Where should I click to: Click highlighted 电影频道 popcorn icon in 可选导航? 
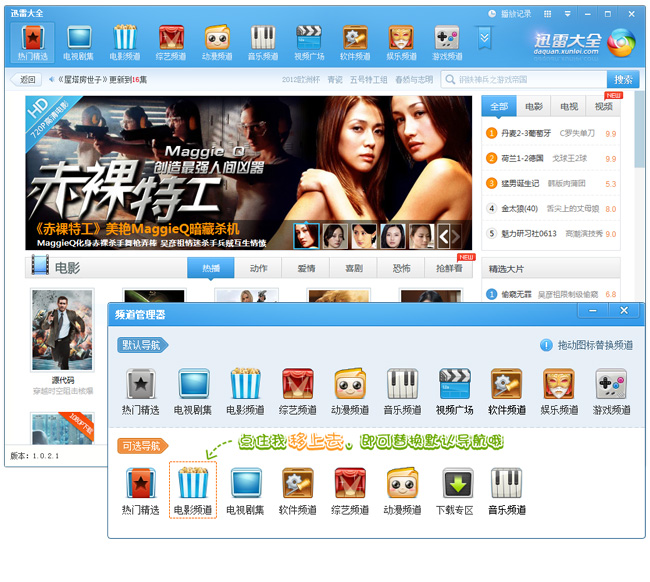192,491
